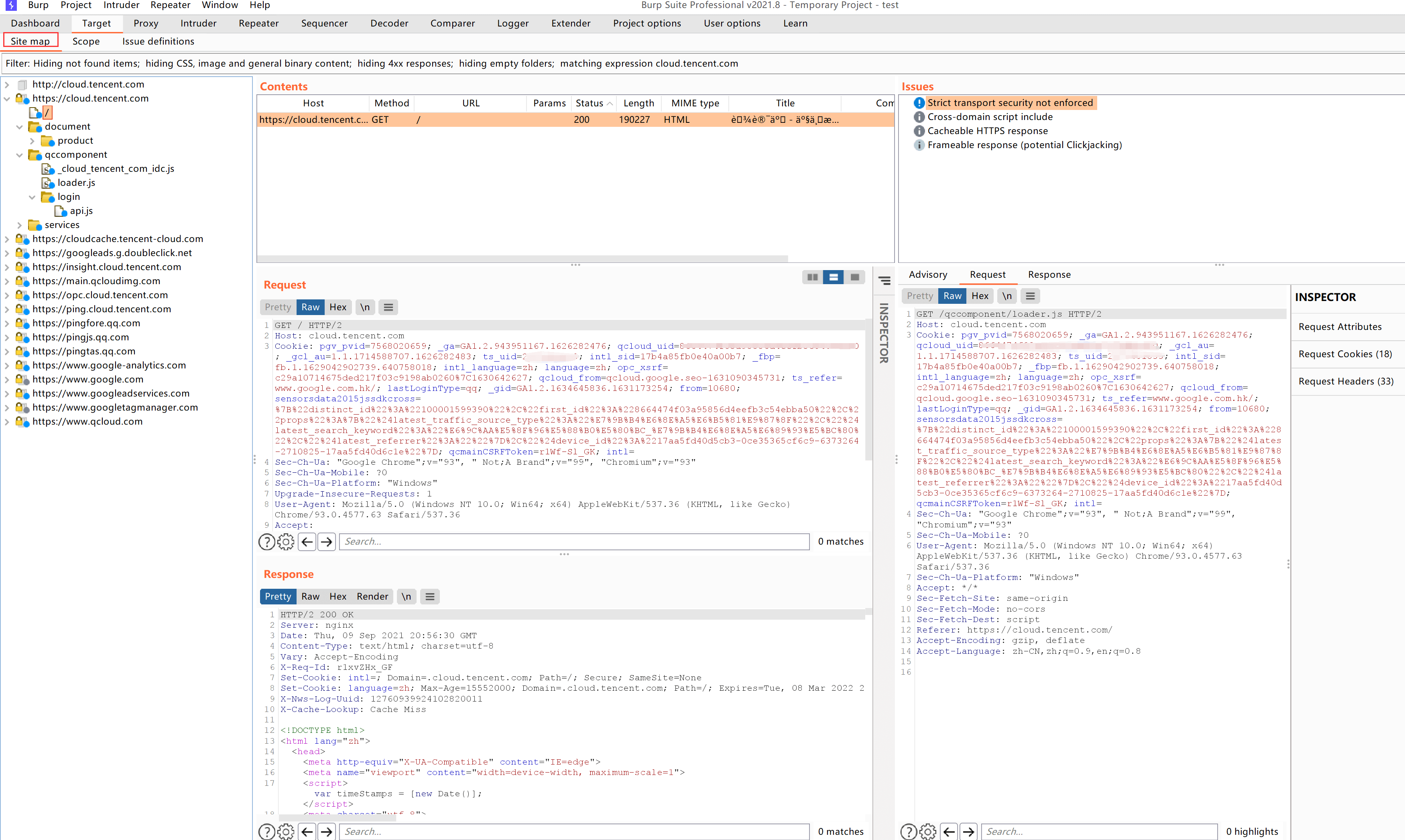Open the Response tab in Issues
Viewport: 1405px width, 840px height.
(1049, 275)
